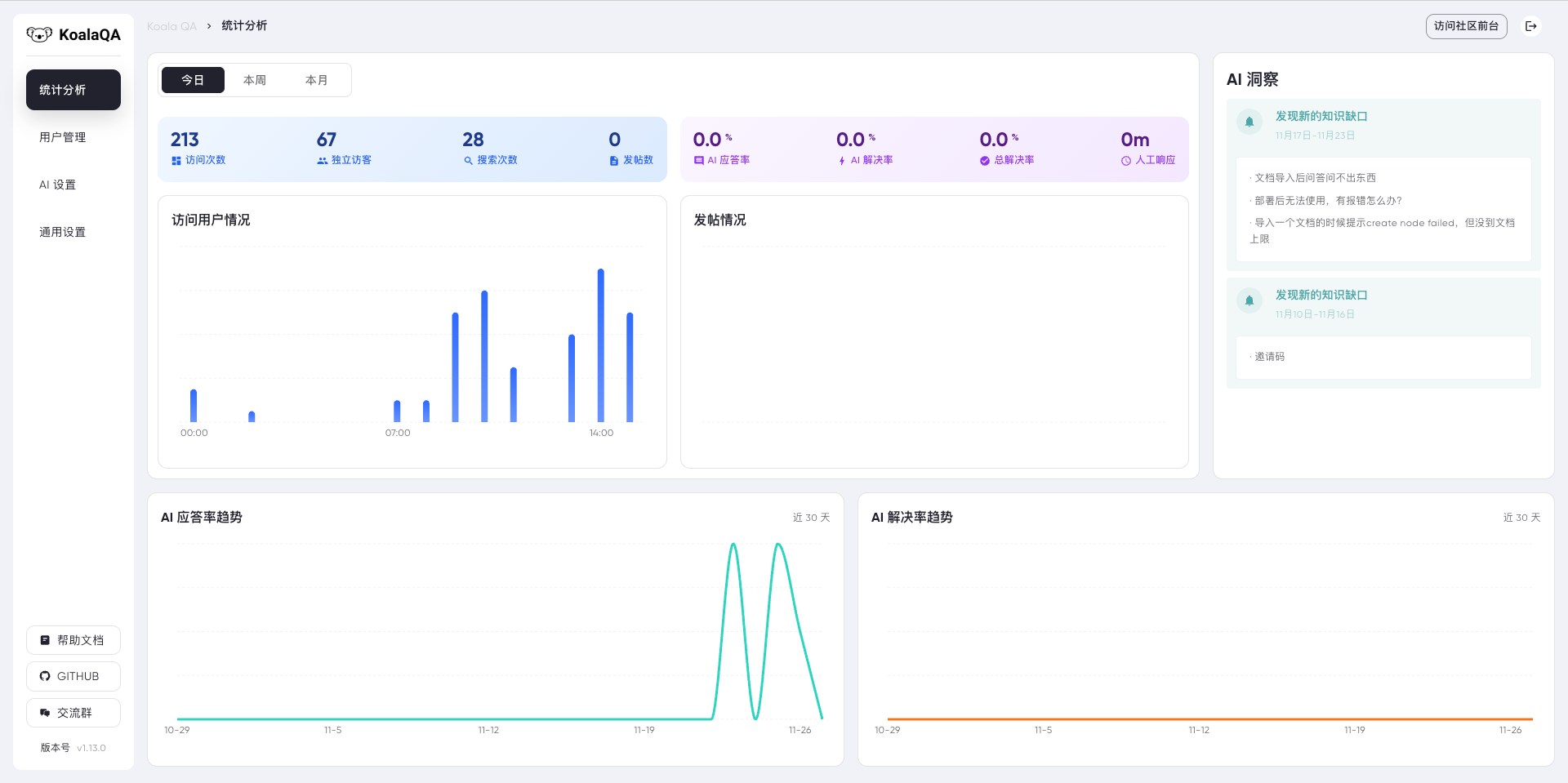This screenshot has height=783, width=1568.
Task: Click the logout icon at top right
Action: click(x=1531, y=26)
